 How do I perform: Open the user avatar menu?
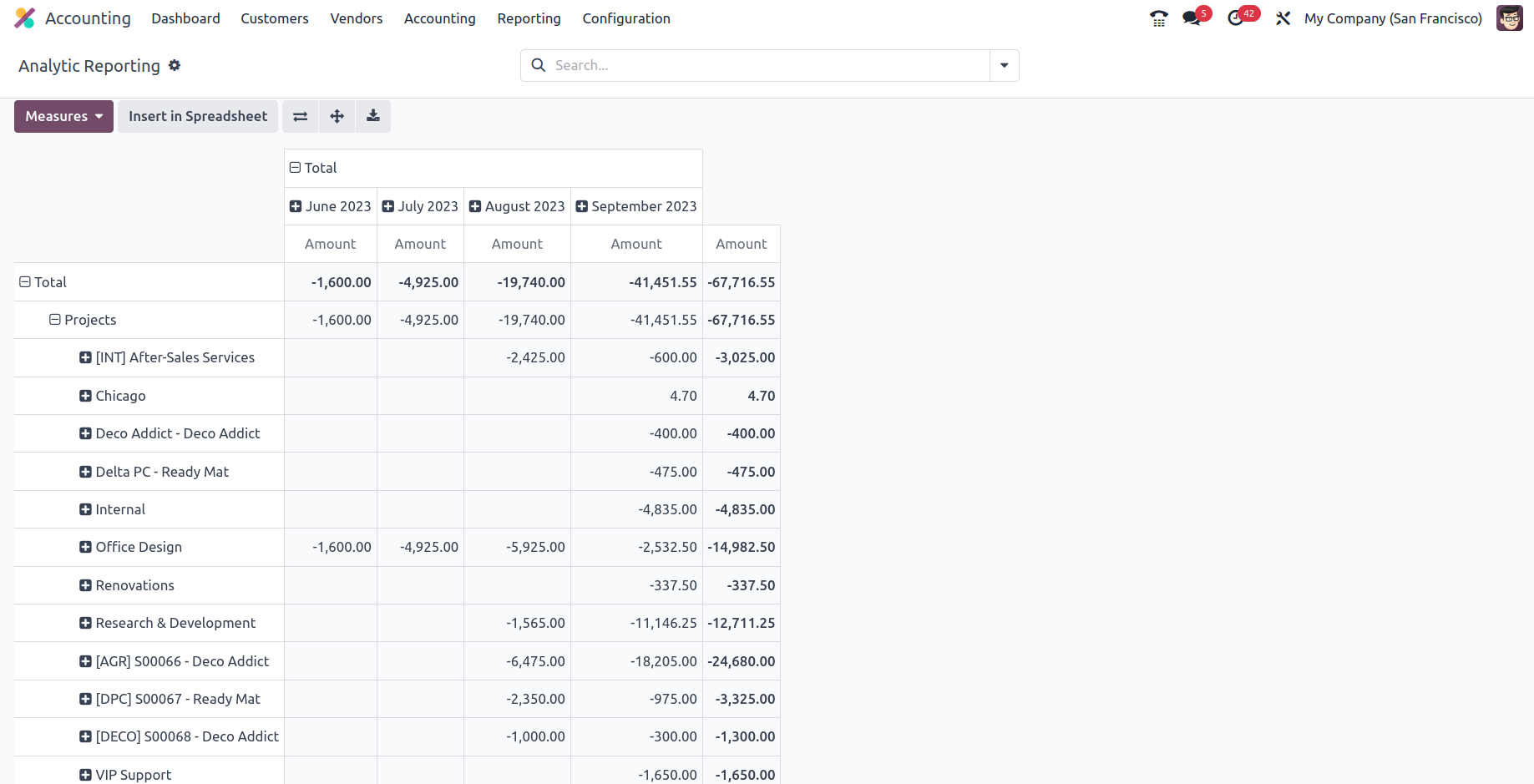tap(1509, 18)
